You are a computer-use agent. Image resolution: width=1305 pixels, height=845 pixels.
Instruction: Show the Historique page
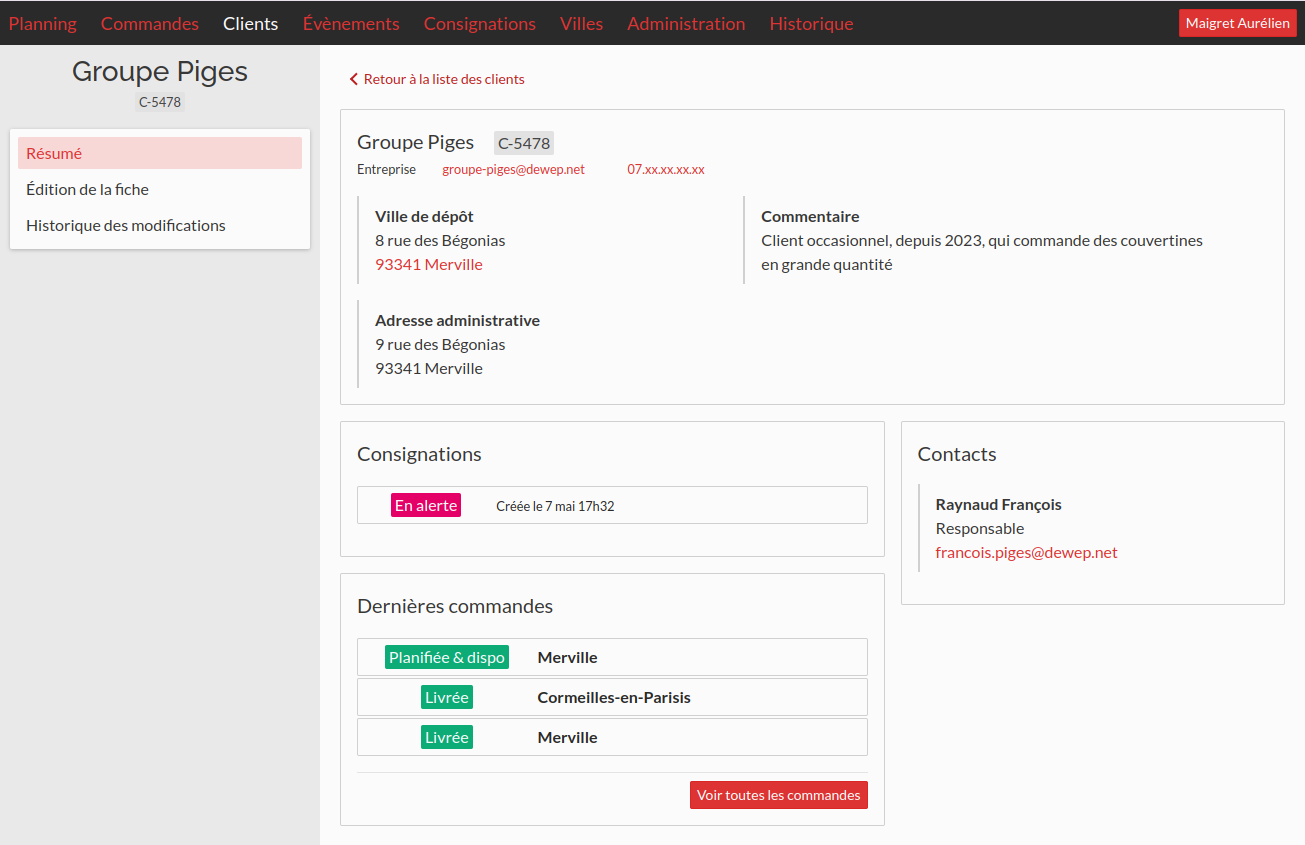pyautogui.click(x=811, y=23)
